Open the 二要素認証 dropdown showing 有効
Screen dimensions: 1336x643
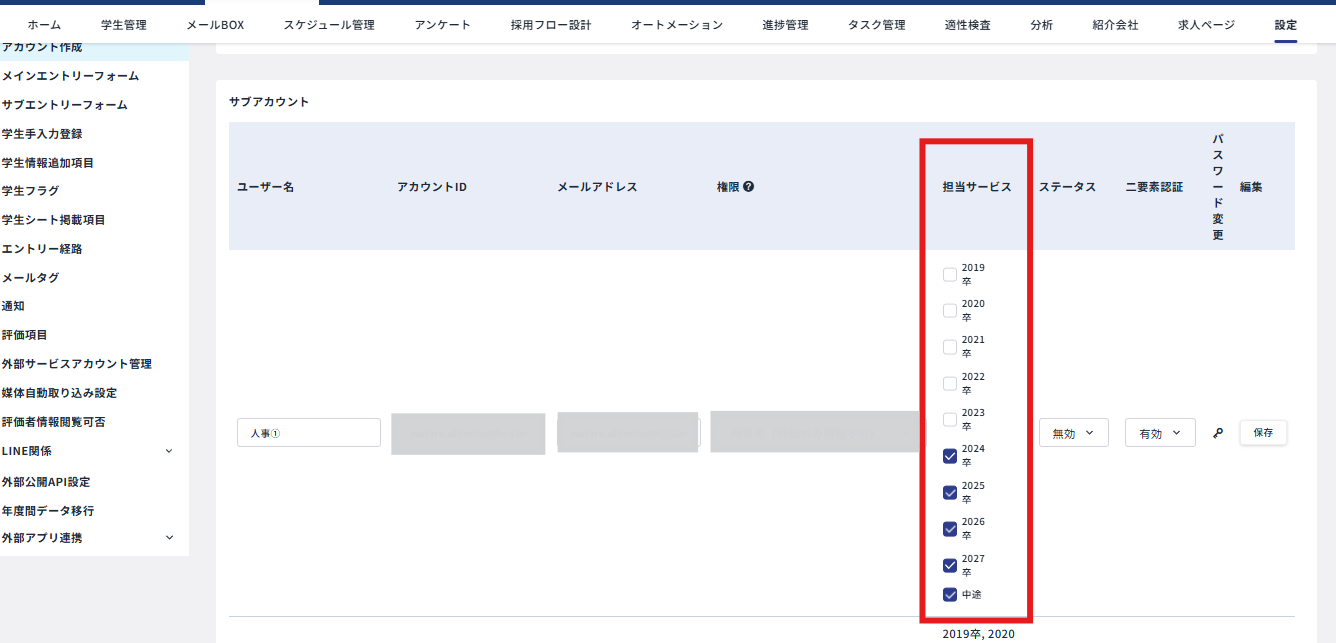click(1160, 433)
